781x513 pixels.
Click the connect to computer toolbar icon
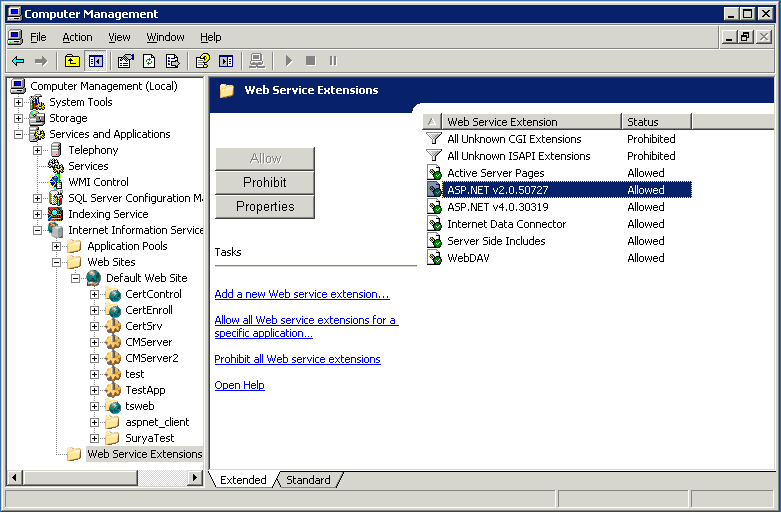click(257, 61)
